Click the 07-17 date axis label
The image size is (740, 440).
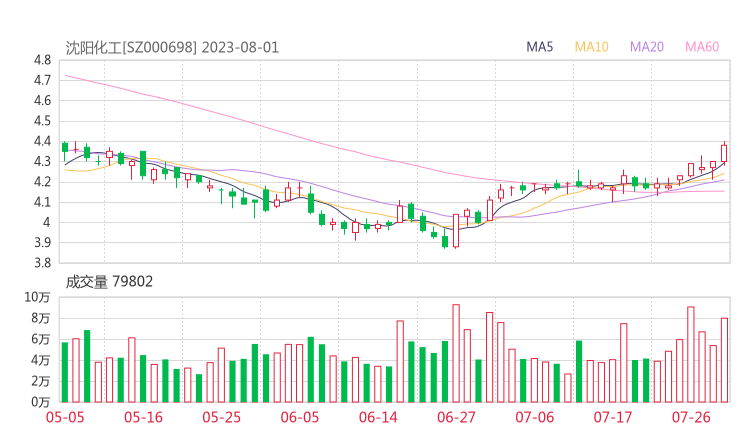click(613, 417)
